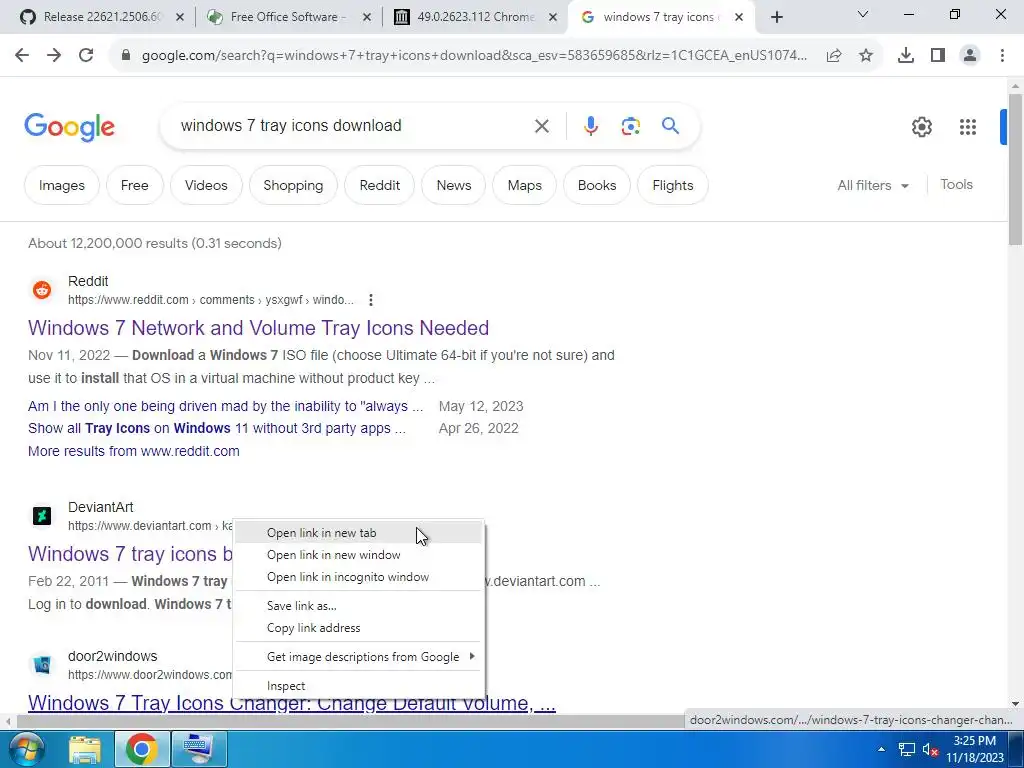Open the tab search chevron

pos(863,14)
